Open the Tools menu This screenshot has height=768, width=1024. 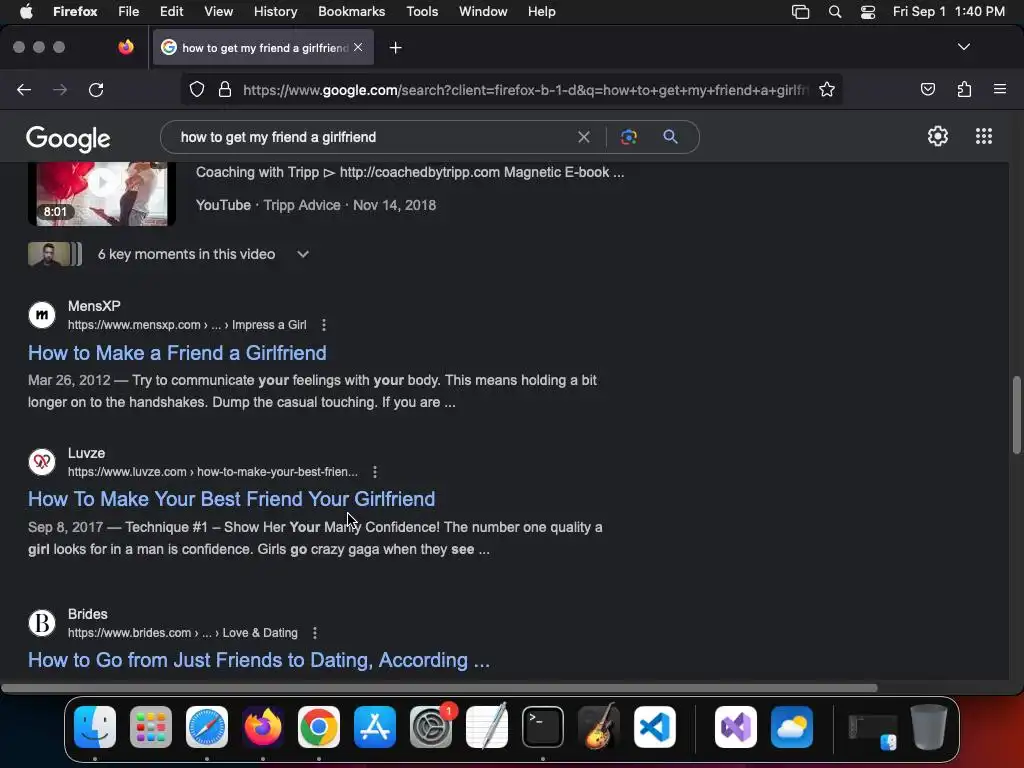point(422,12)
